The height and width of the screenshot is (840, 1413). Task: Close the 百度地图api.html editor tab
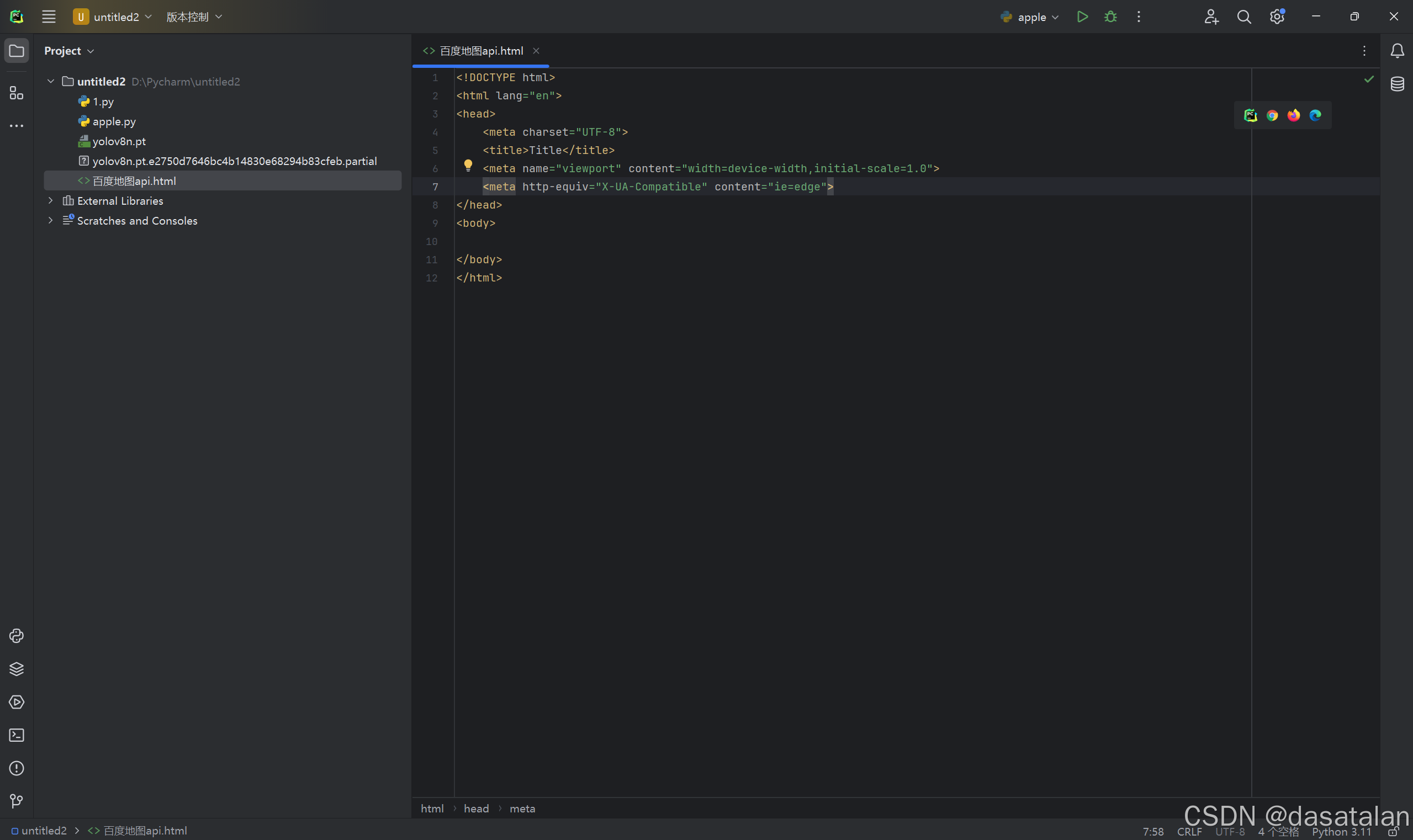click(536, 51)
